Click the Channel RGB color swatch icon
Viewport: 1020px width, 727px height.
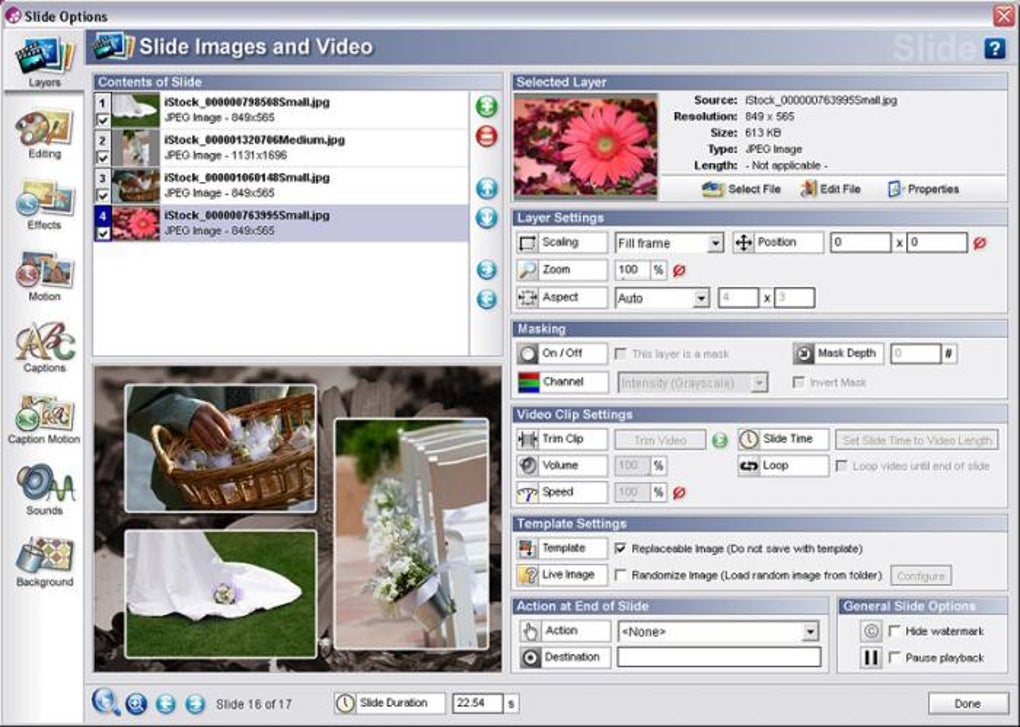point(528,382)
